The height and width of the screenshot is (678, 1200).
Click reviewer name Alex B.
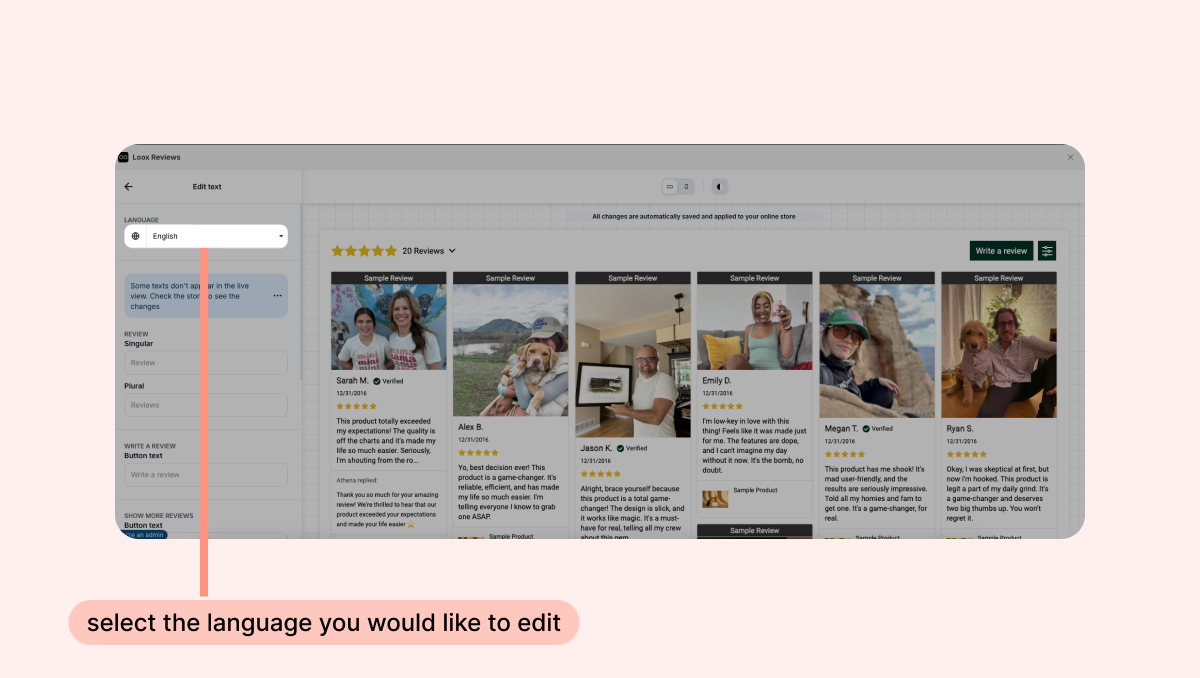pyautogui.click(x=471, y=427)
